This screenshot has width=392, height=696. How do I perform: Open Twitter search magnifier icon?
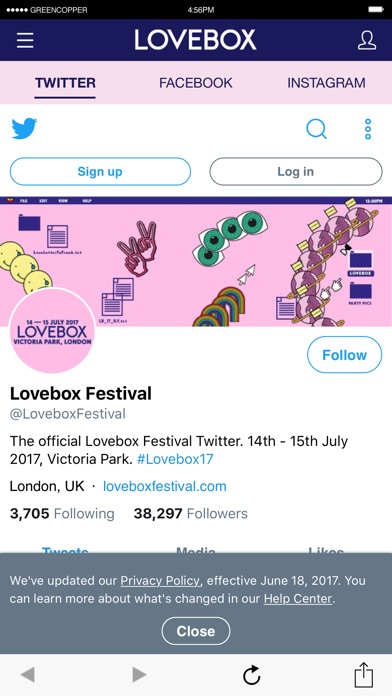coord(317,129)
